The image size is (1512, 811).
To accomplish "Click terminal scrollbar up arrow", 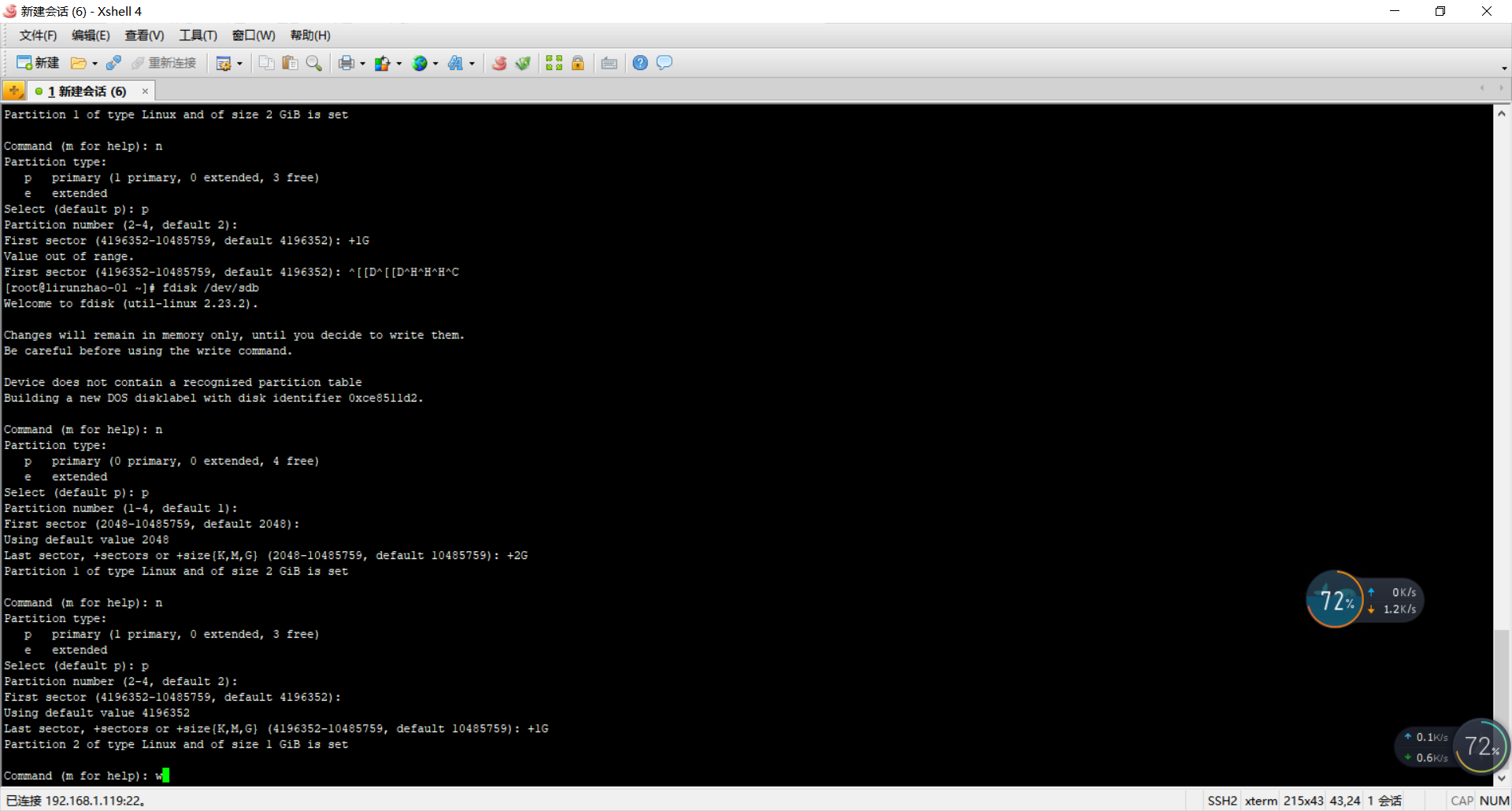I will pyautogui.click(x=1502, y=114).
